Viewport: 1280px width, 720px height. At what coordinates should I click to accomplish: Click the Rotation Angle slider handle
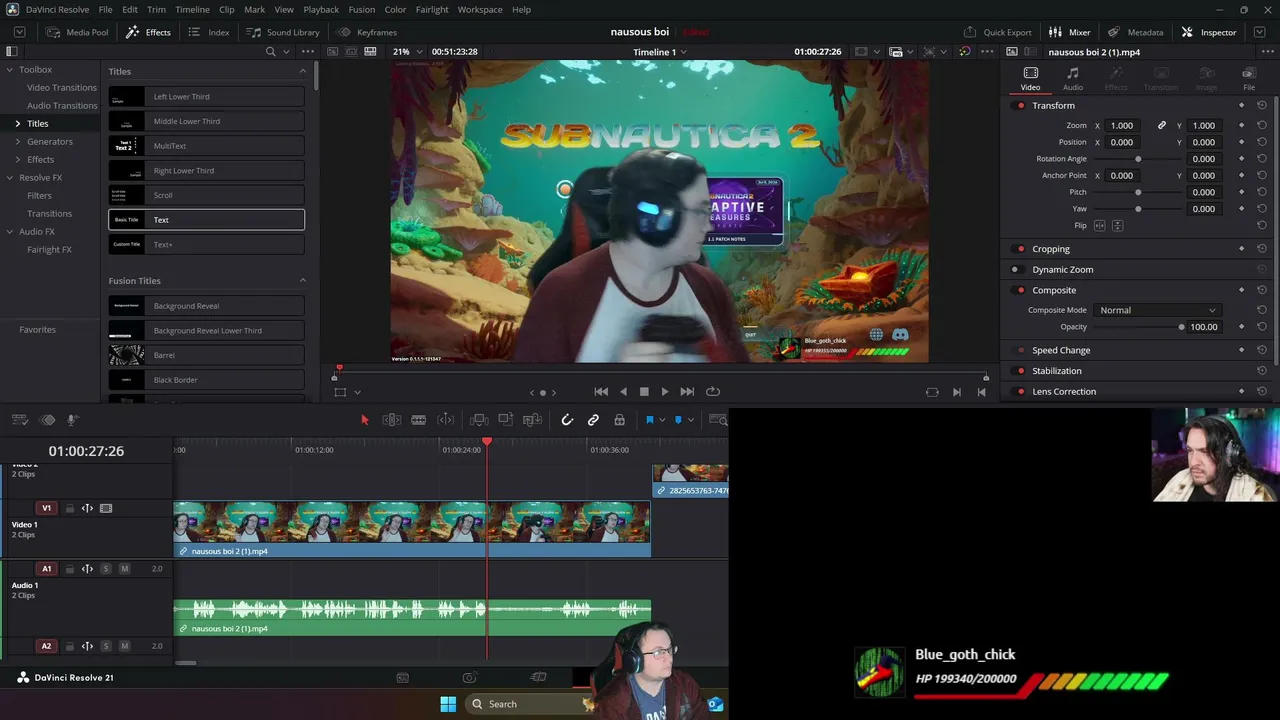(1138, 159)
